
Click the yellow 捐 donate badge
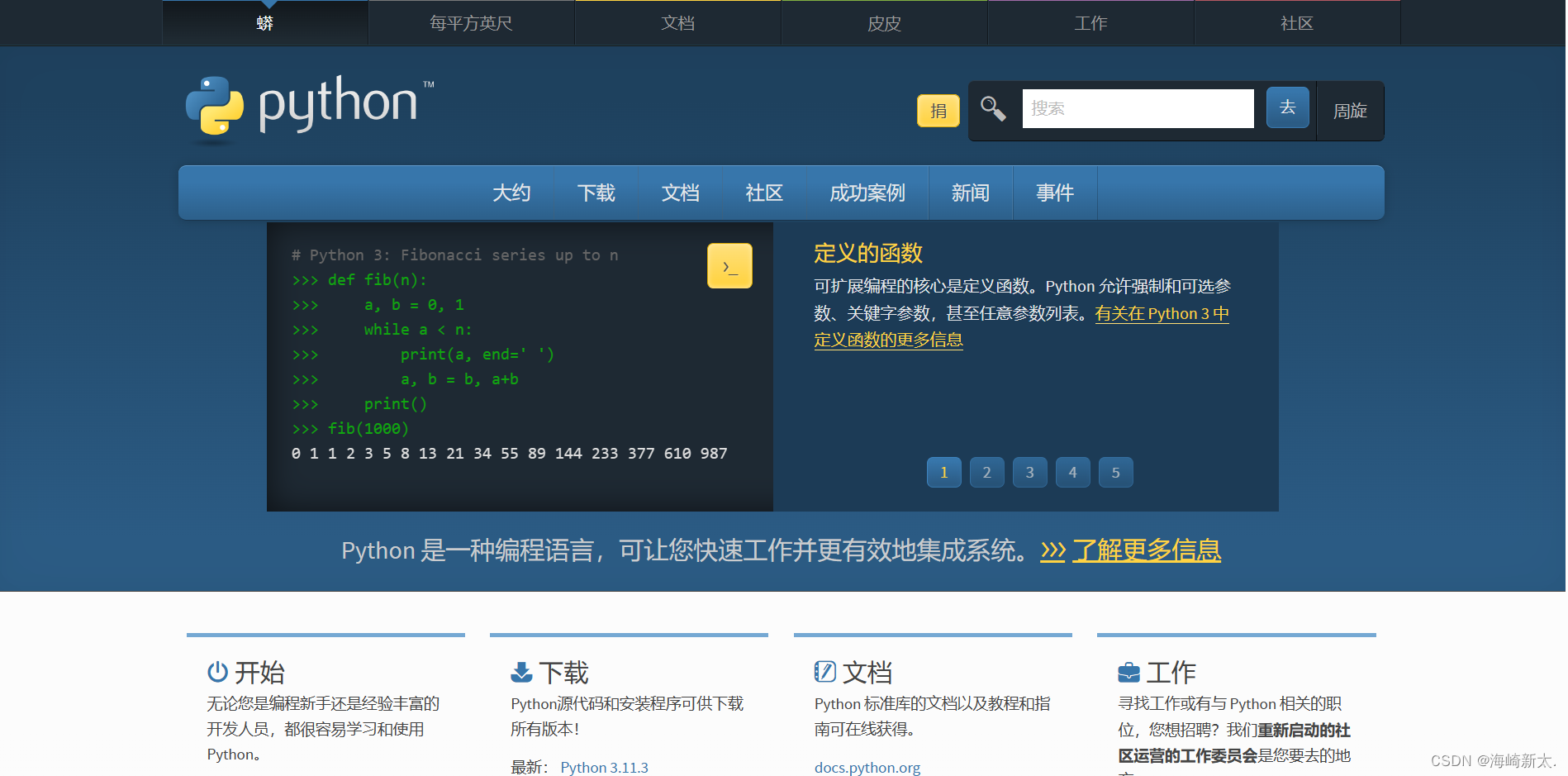(938, 111)
